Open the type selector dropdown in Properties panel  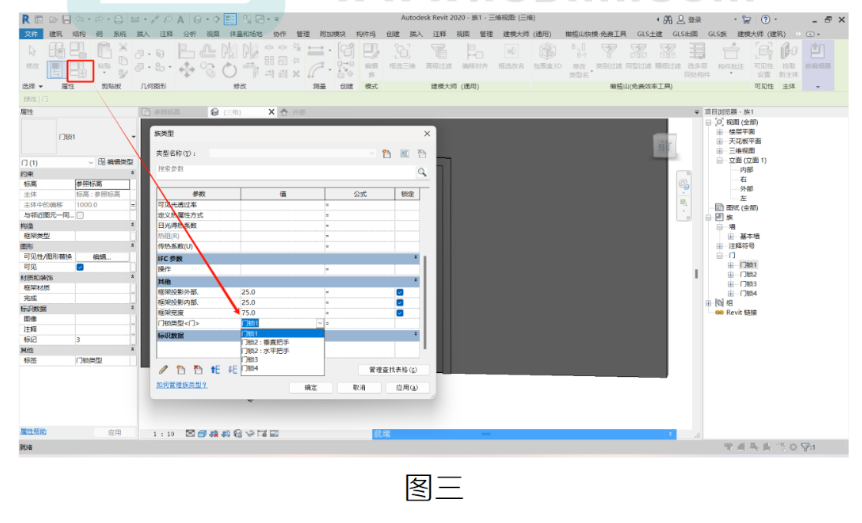[133, 136]
